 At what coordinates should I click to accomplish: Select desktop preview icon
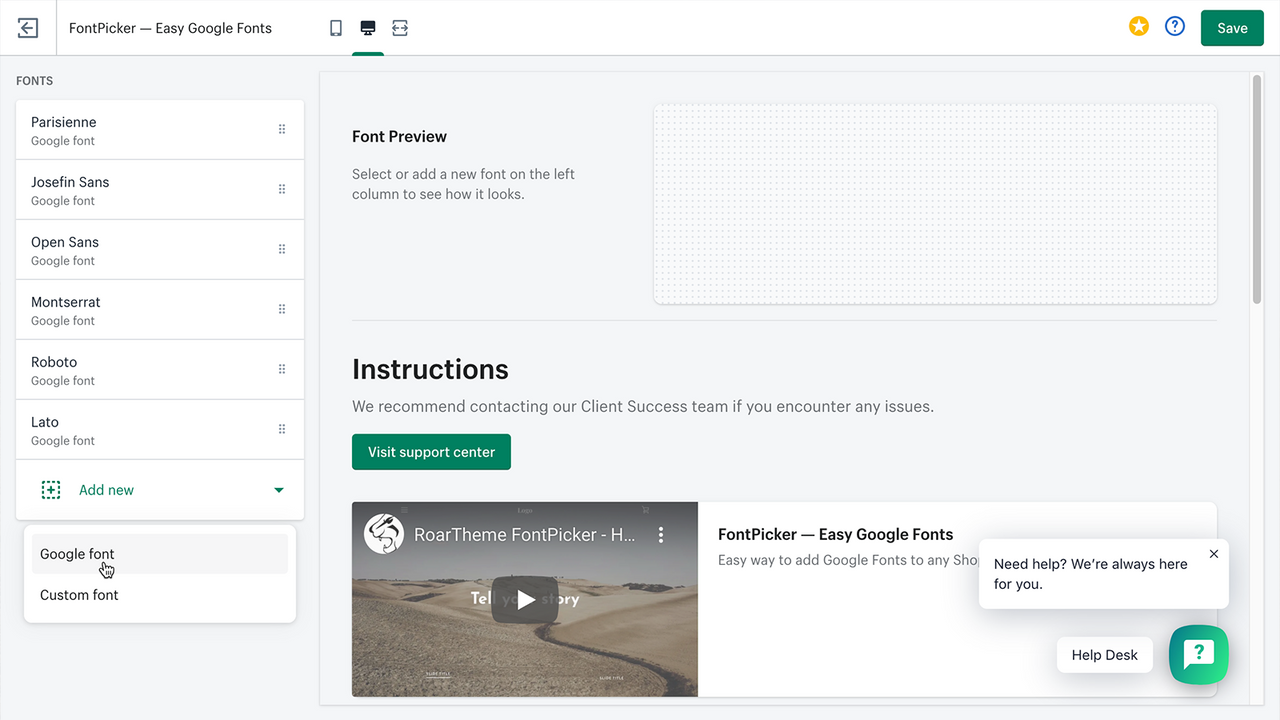(368, 28)
